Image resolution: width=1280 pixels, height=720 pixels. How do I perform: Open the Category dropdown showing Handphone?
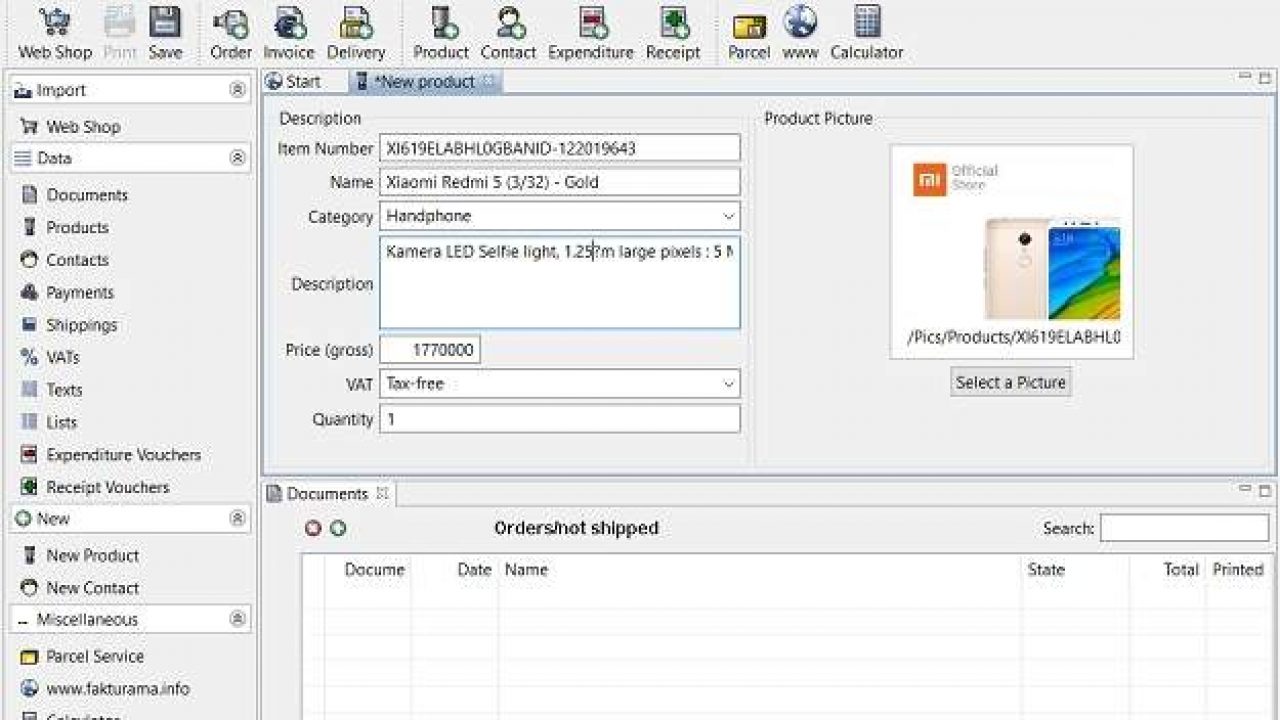click(560, 216)
